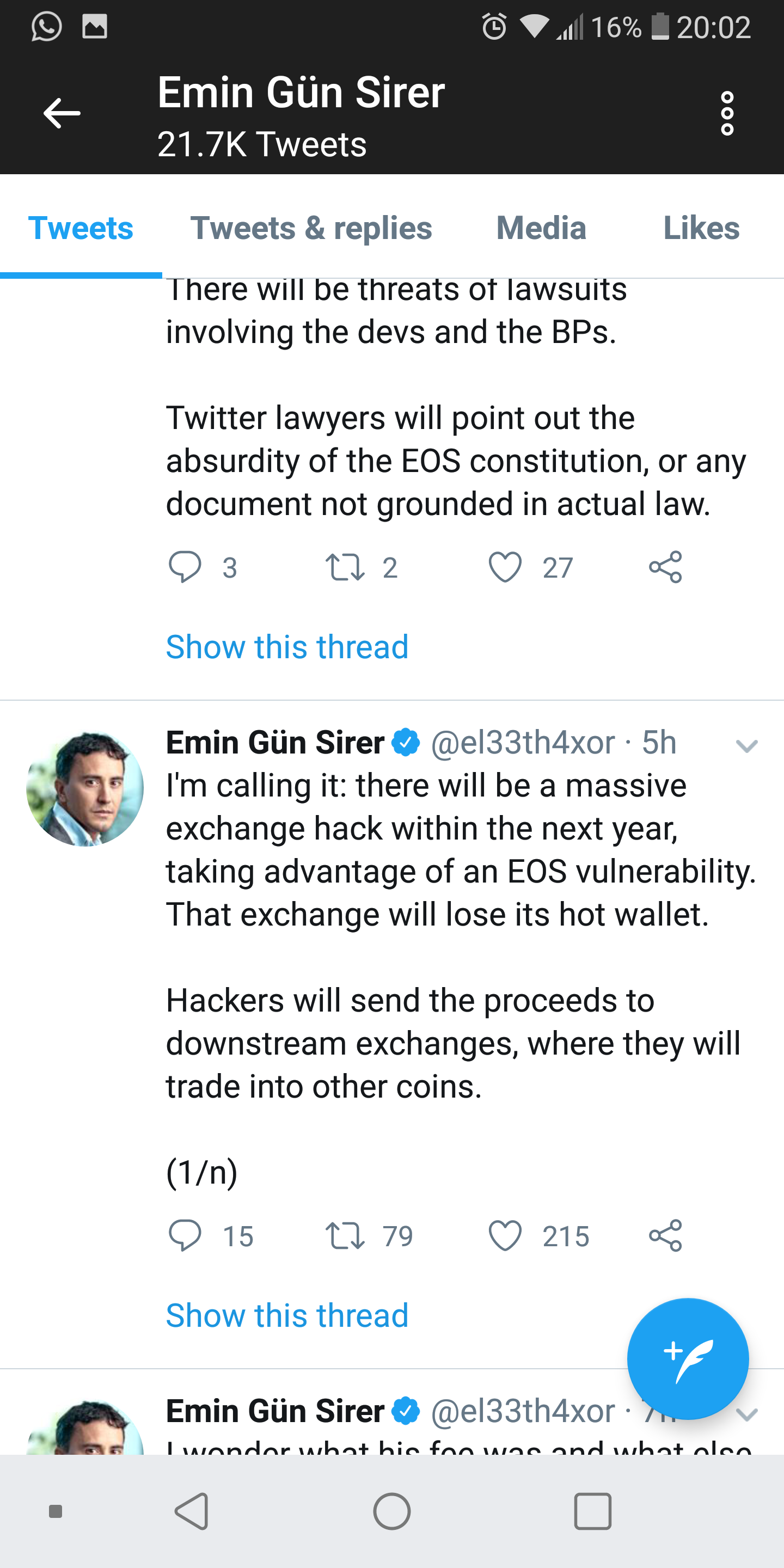Viewport: 784px width, 1568px height.
Task: Like the EOS constitution tweet
Action: [505, 567]
